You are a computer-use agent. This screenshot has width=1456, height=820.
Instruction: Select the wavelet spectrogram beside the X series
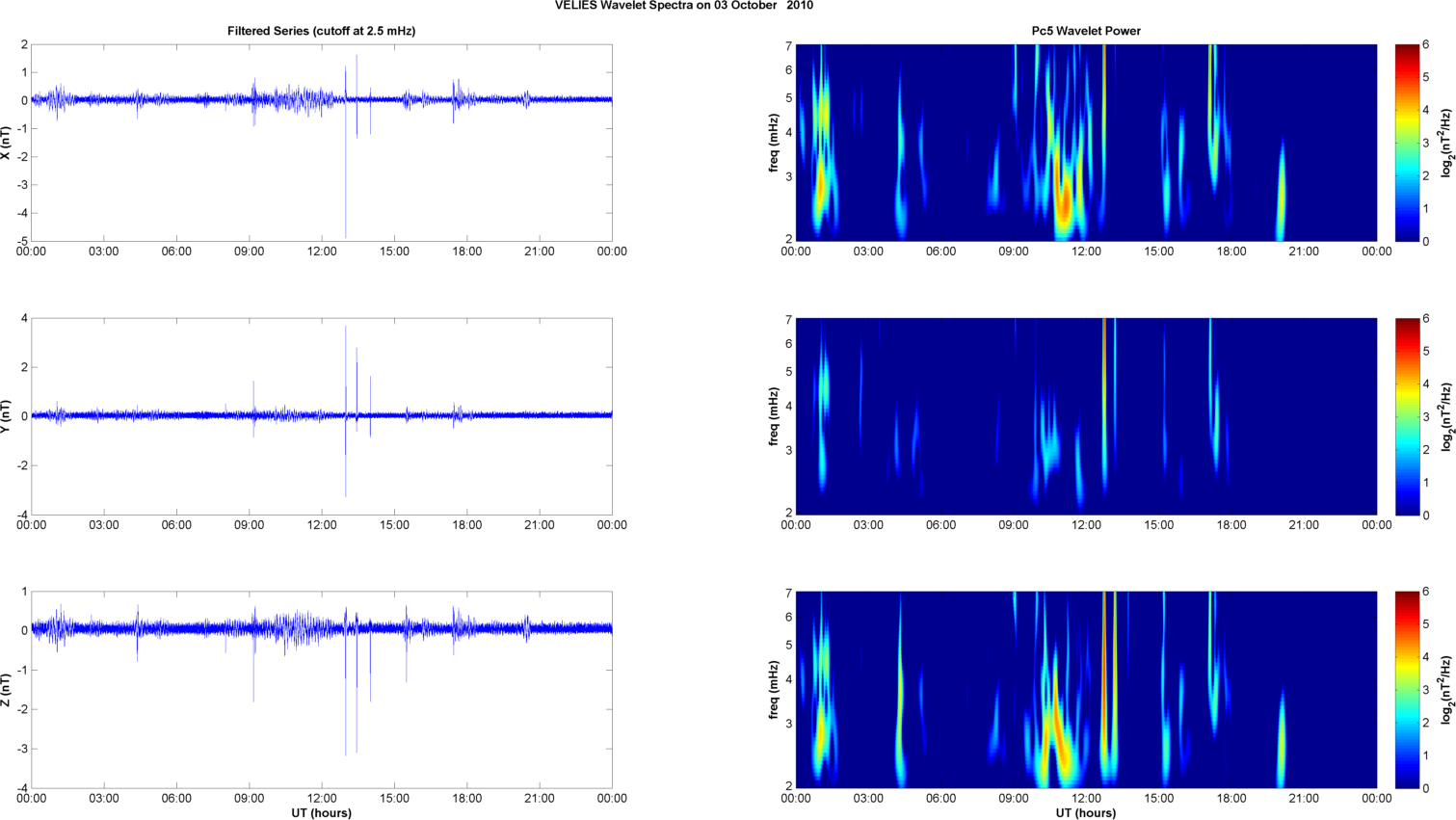point(1086,143)
